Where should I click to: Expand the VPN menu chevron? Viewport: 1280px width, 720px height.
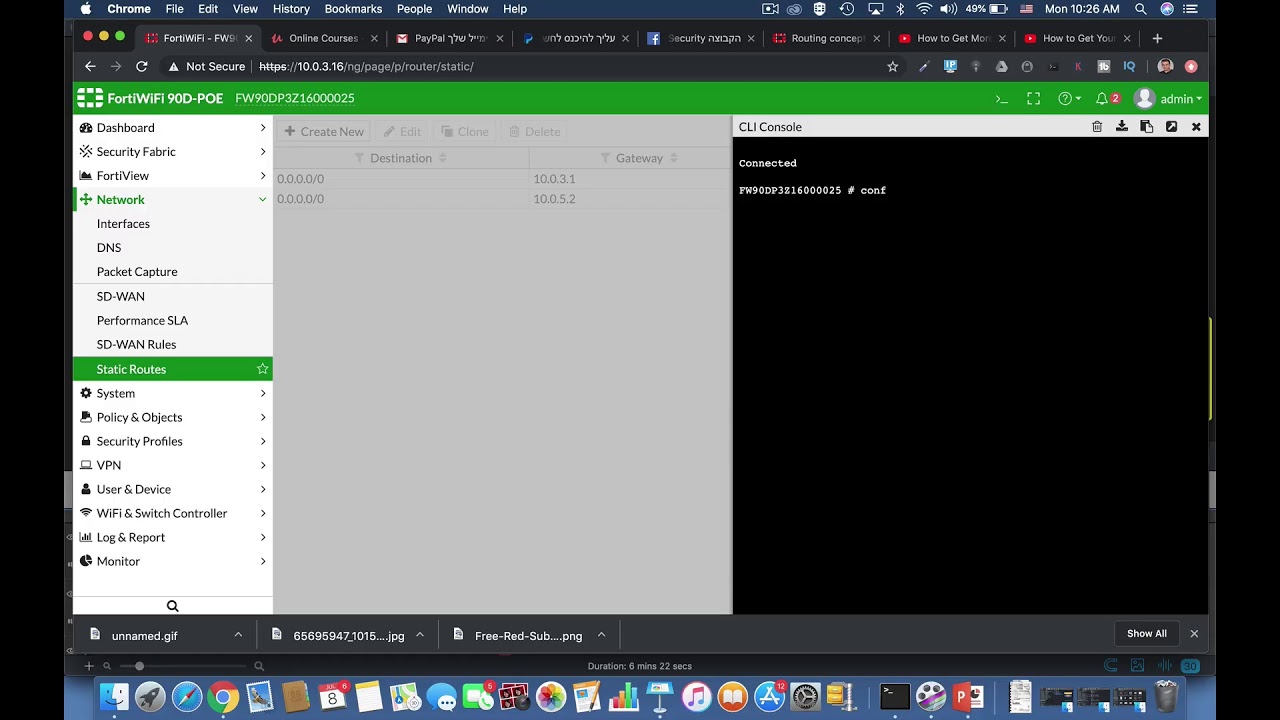[263, 465]
